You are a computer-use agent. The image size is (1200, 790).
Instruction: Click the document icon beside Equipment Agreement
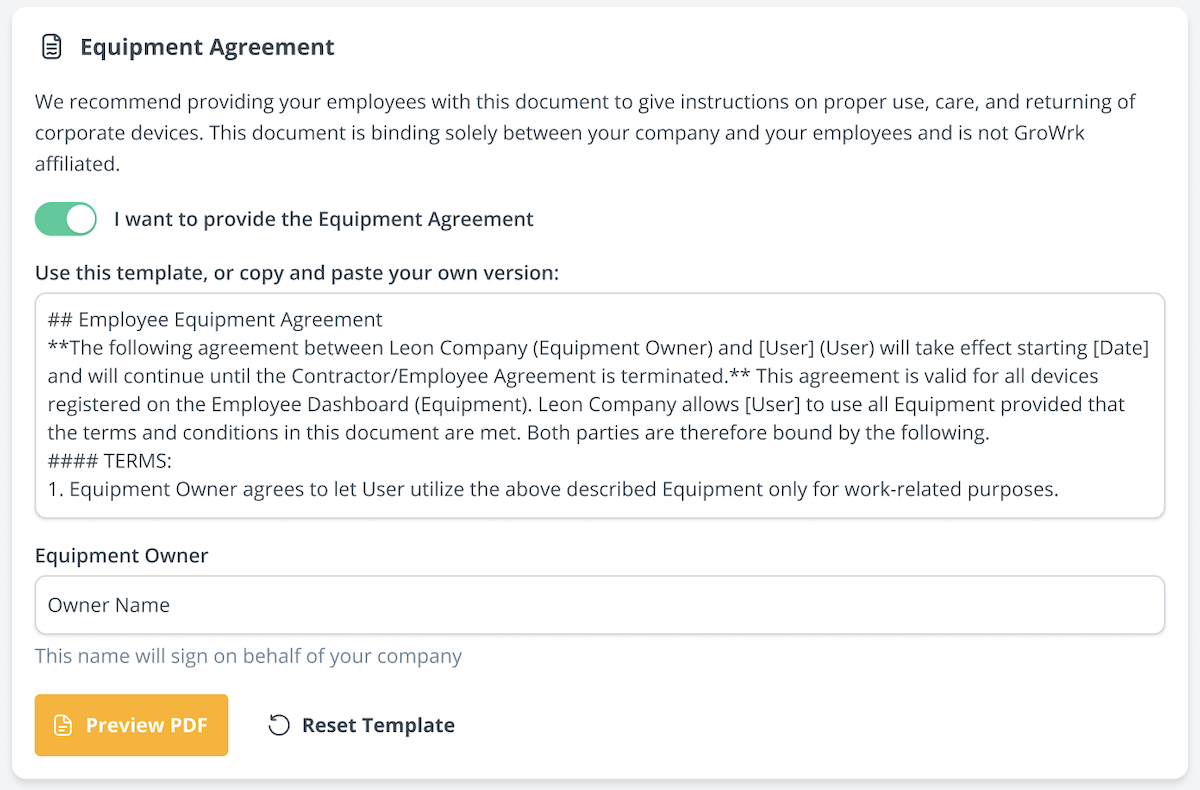[x=51, y=45]
